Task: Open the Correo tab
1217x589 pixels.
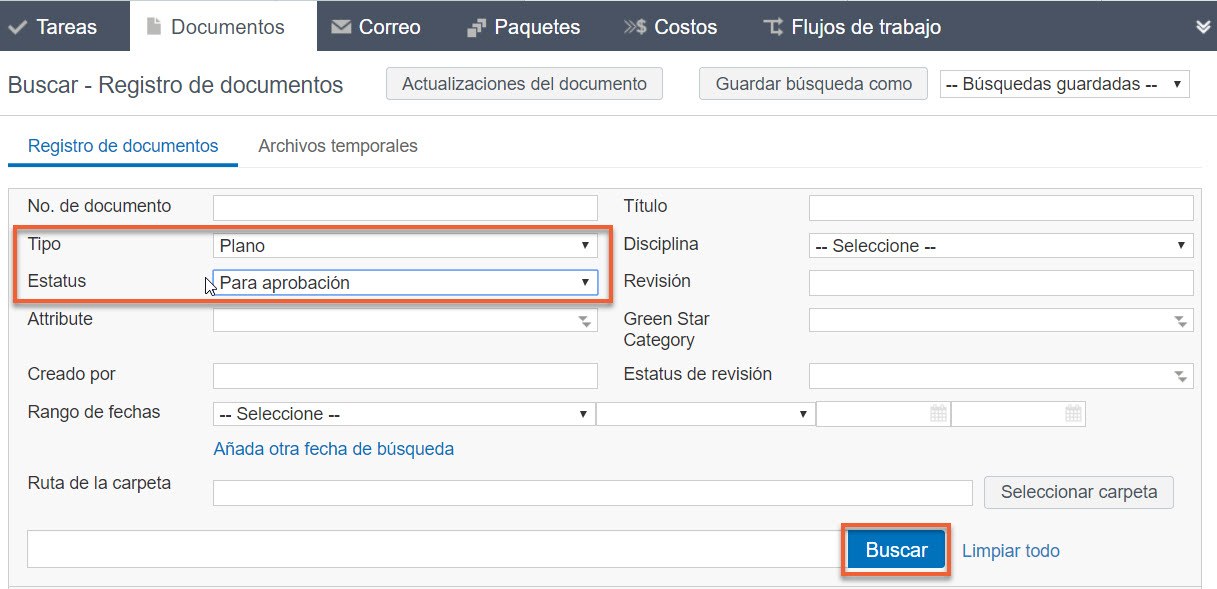Action: click(x=376, y=27)
